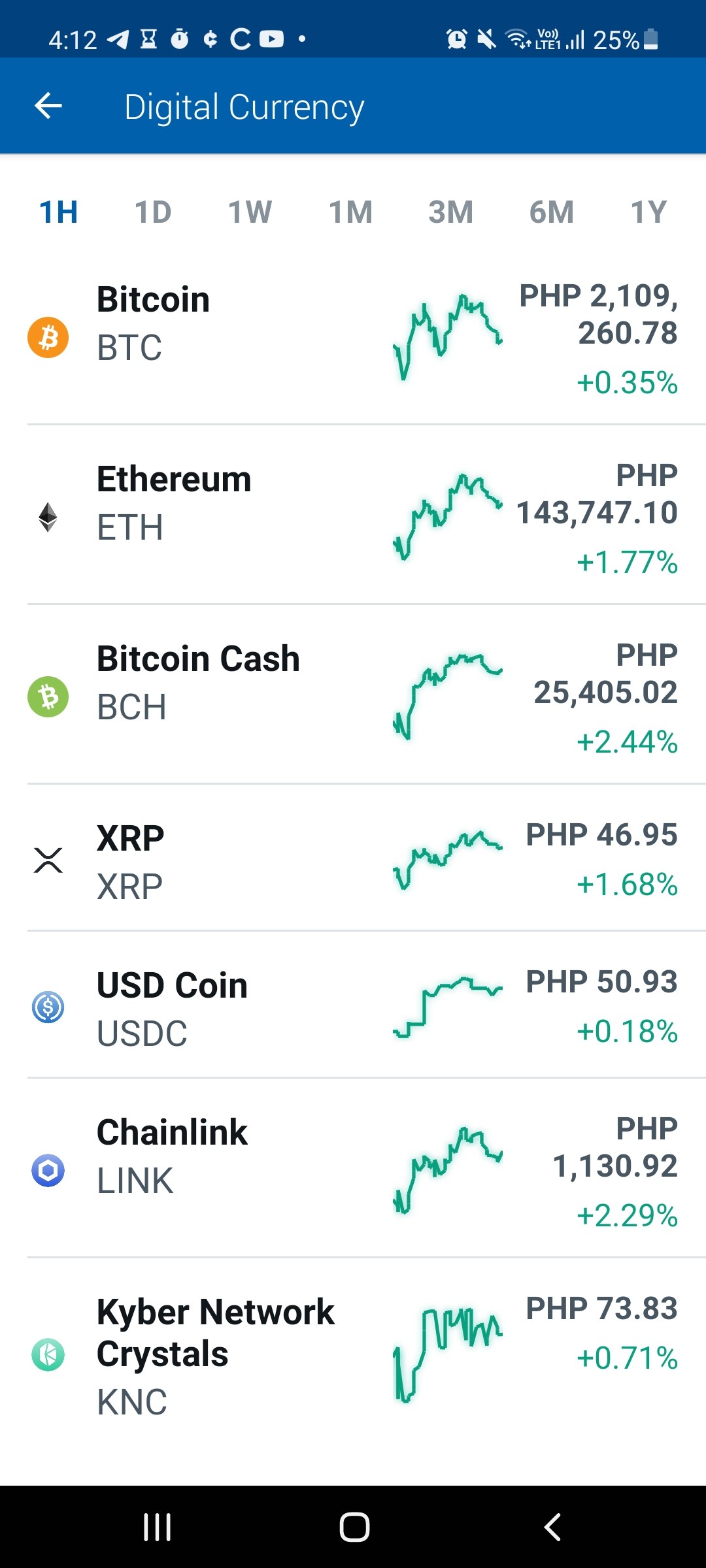This screenshot has height=1568, width=706.
Task: Switch to the 6M time range
Action: tap(552, 212)
